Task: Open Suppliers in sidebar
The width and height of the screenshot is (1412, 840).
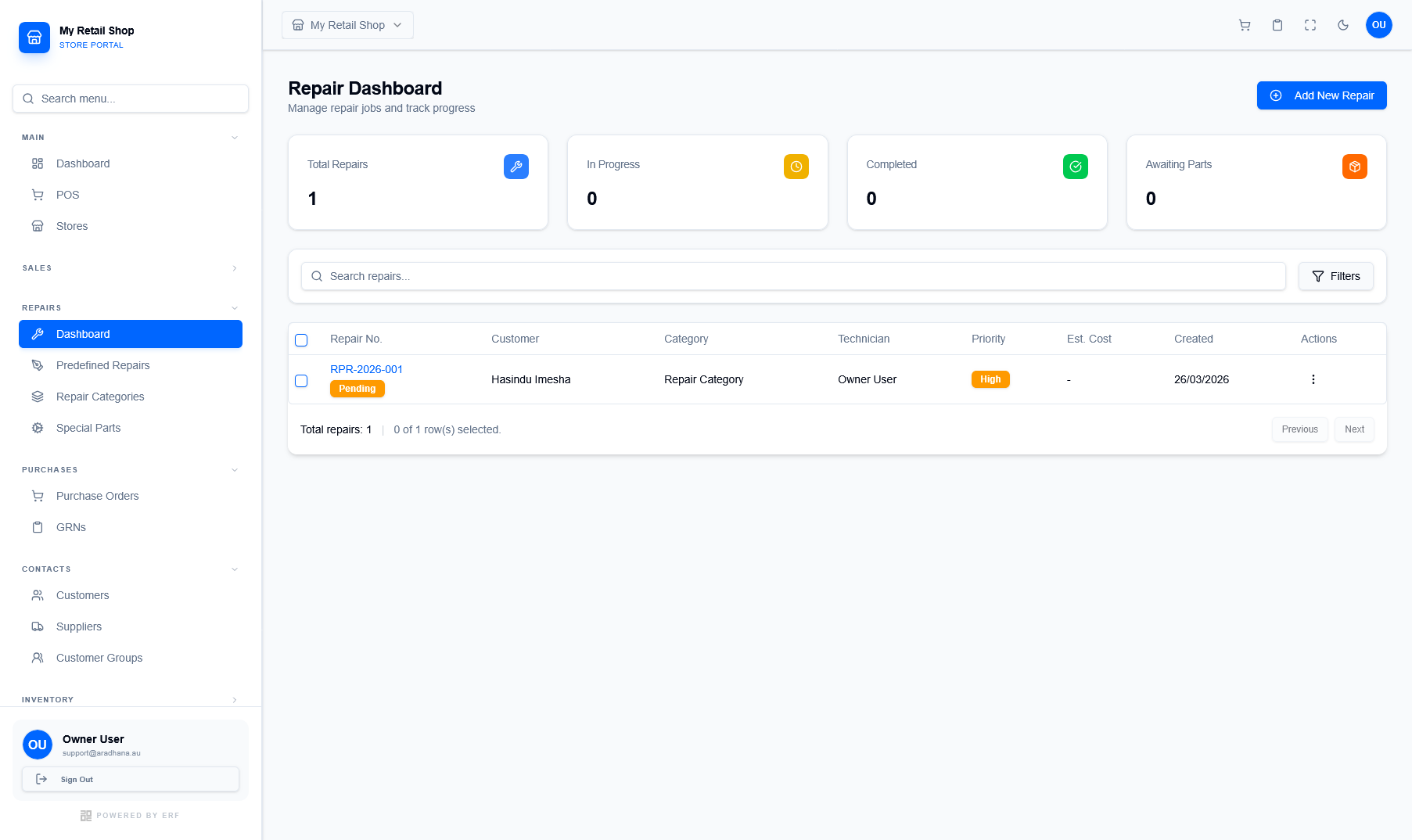Action: 131,626
